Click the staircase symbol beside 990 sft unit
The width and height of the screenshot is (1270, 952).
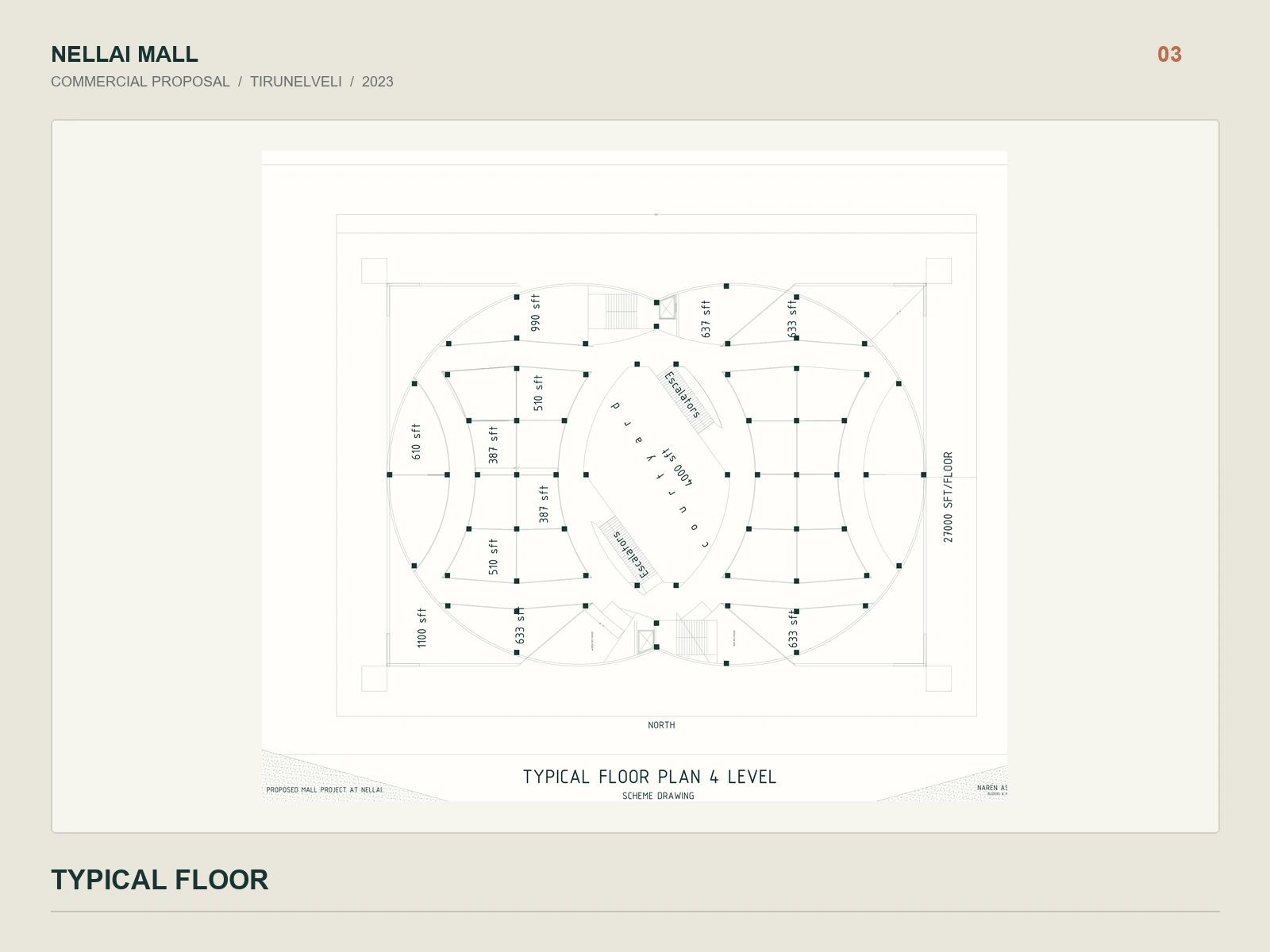point(621,311)
